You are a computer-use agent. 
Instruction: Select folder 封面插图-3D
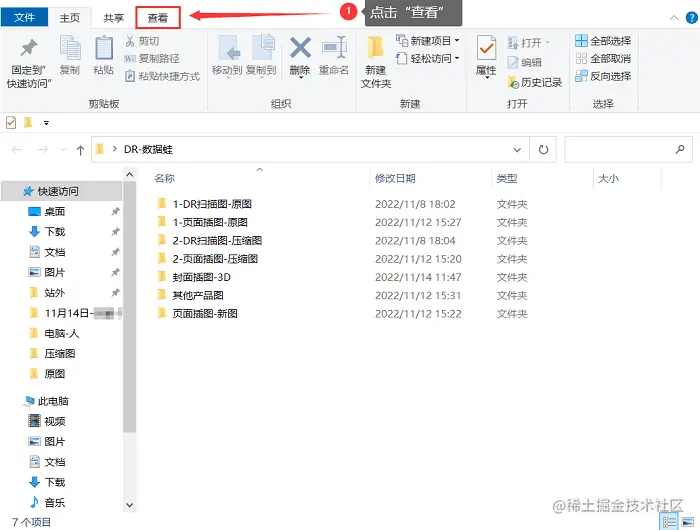click(201, 277)
